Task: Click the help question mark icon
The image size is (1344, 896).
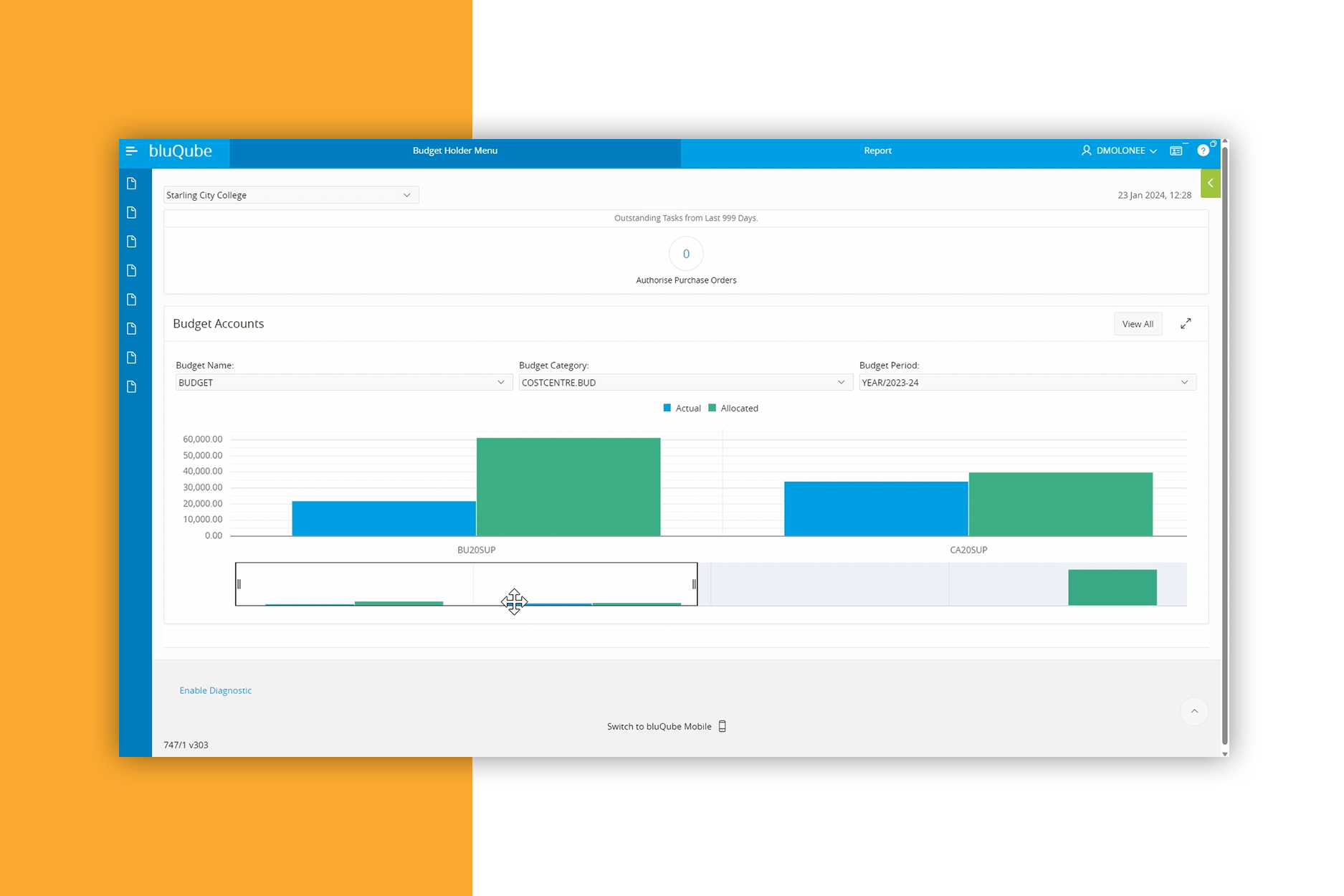Action: pos(1203,151)
